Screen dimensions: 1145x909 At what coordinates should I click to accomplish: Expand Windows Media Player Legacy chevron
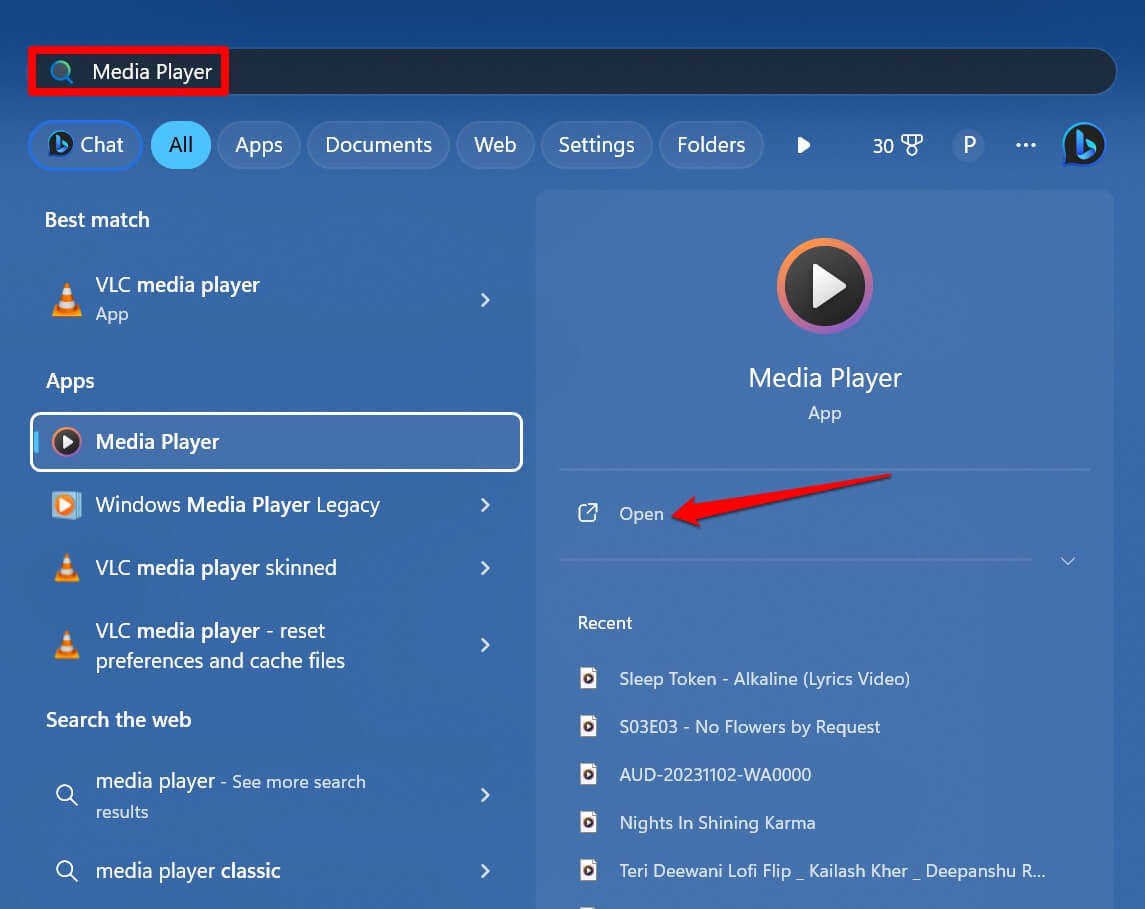(485, 505)
